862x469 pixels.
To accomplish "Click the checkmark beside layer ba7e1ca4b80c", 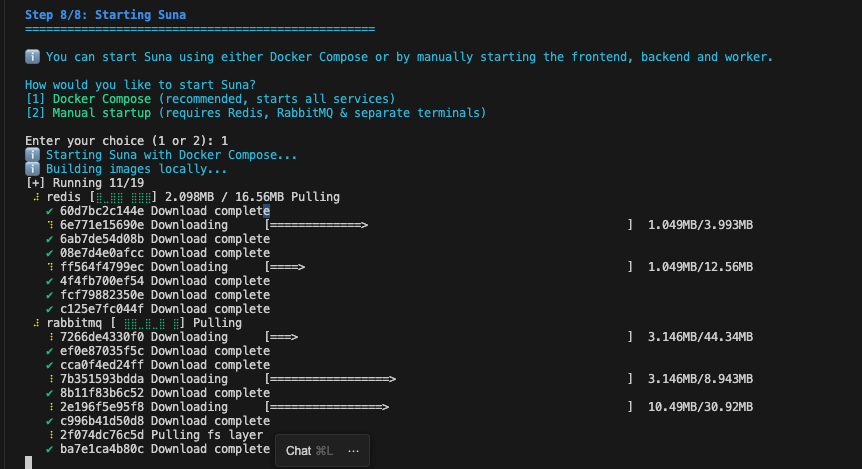I will click(49, 449).
